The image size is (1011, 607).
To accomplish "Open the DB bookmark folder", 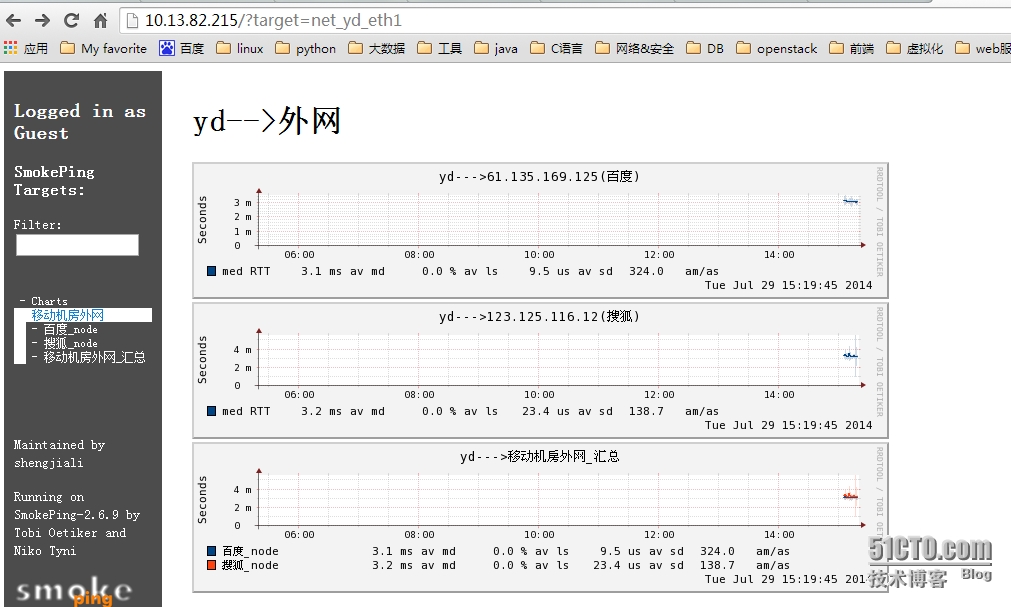I will 705,48.
